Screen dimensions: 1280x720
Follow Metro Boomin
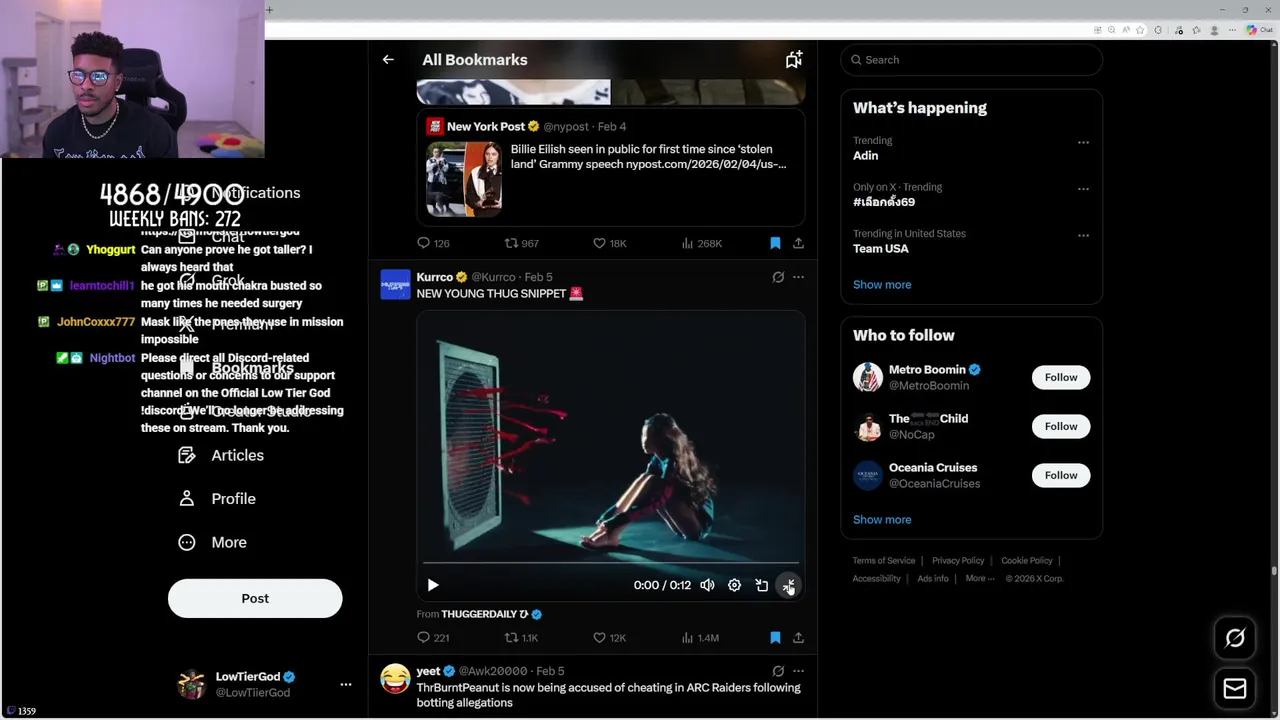[x=1061, y=377]
